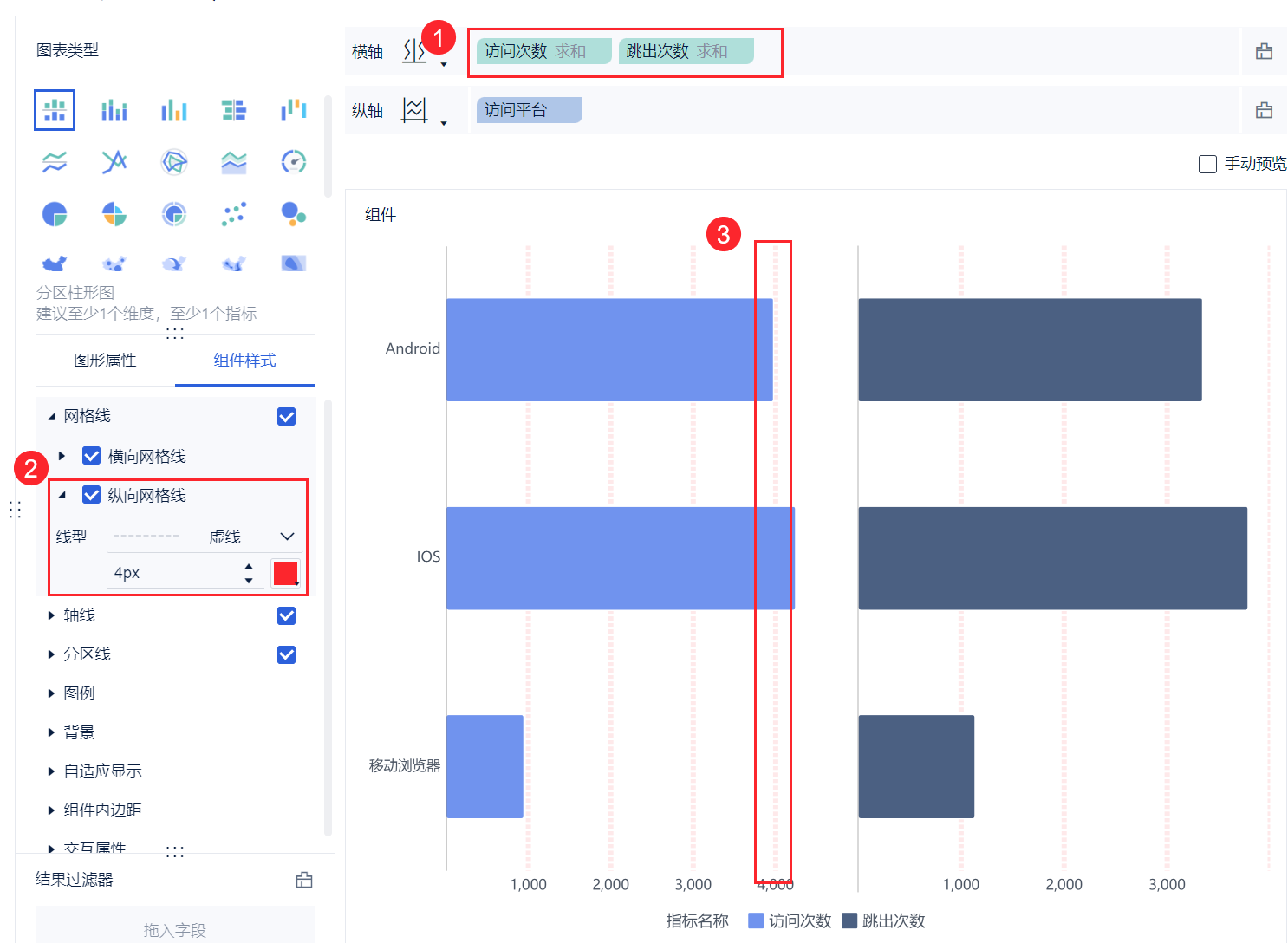Collapse the 网格线 section arrow
The image size is (1288, 943).
51,417
